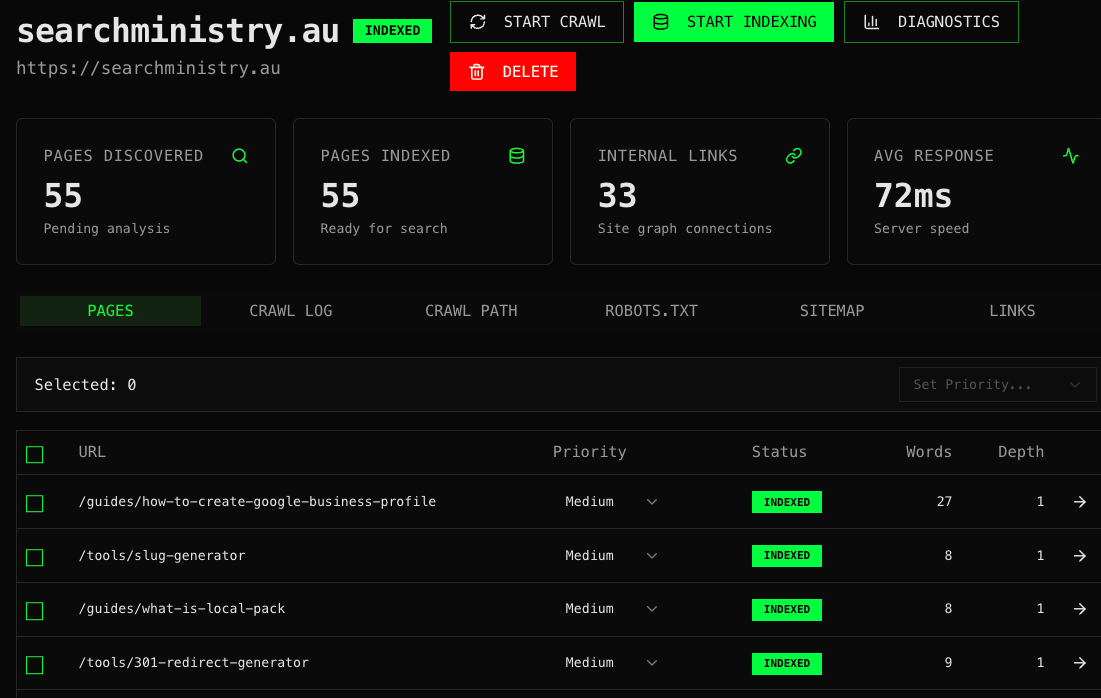The height and width of the screenshot is (698, 1101).
Task: Click the Status column header
Action: click(x=779, y=452)
